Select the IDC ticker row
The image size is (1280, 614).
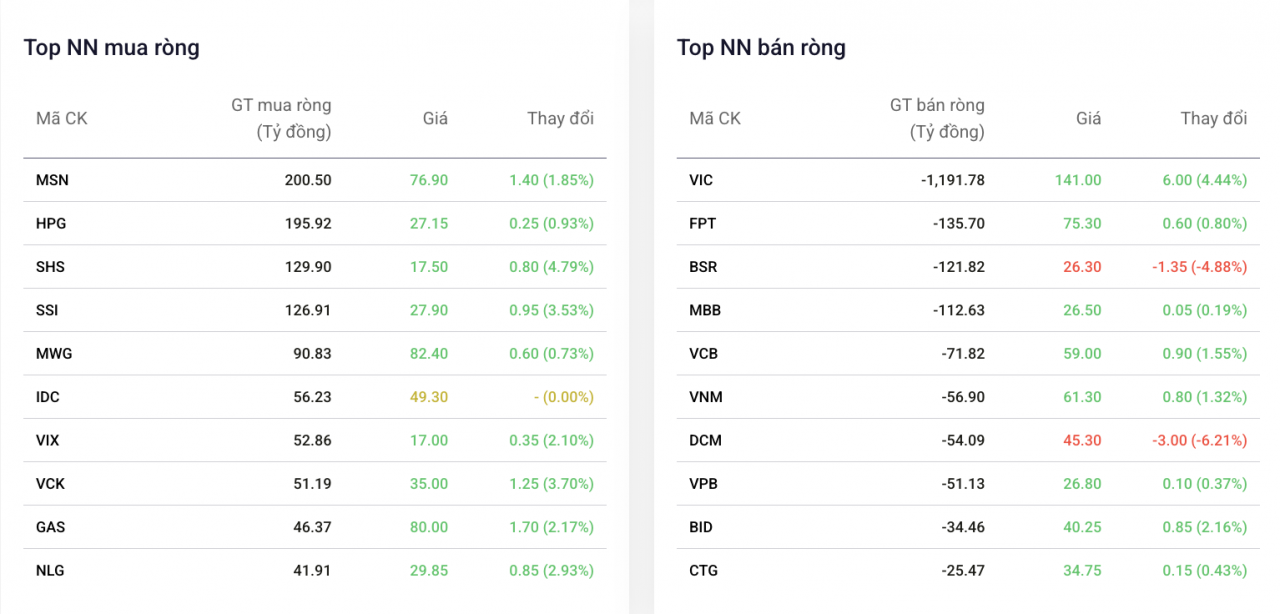(x=48, y=397)
